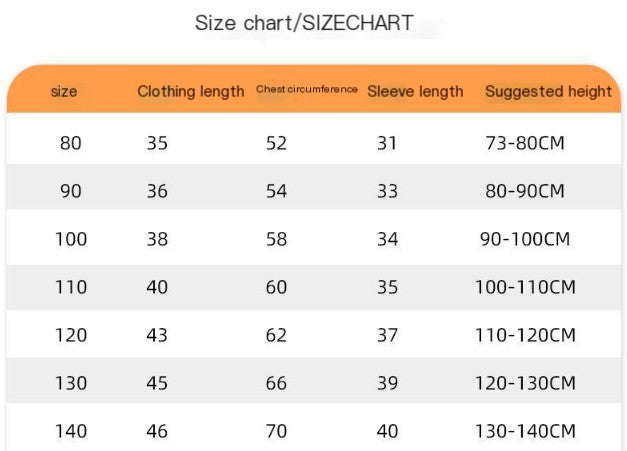
Task: Click the 'Size chart/SIZECHART' title text
Action: 304,23
